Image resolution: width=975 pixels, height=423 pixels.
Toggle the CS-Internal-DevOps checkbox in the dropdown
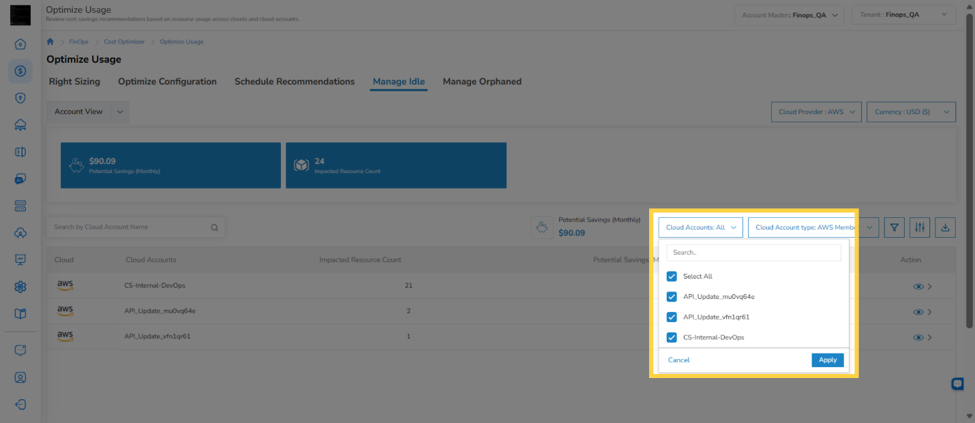(x=672, y=337)
